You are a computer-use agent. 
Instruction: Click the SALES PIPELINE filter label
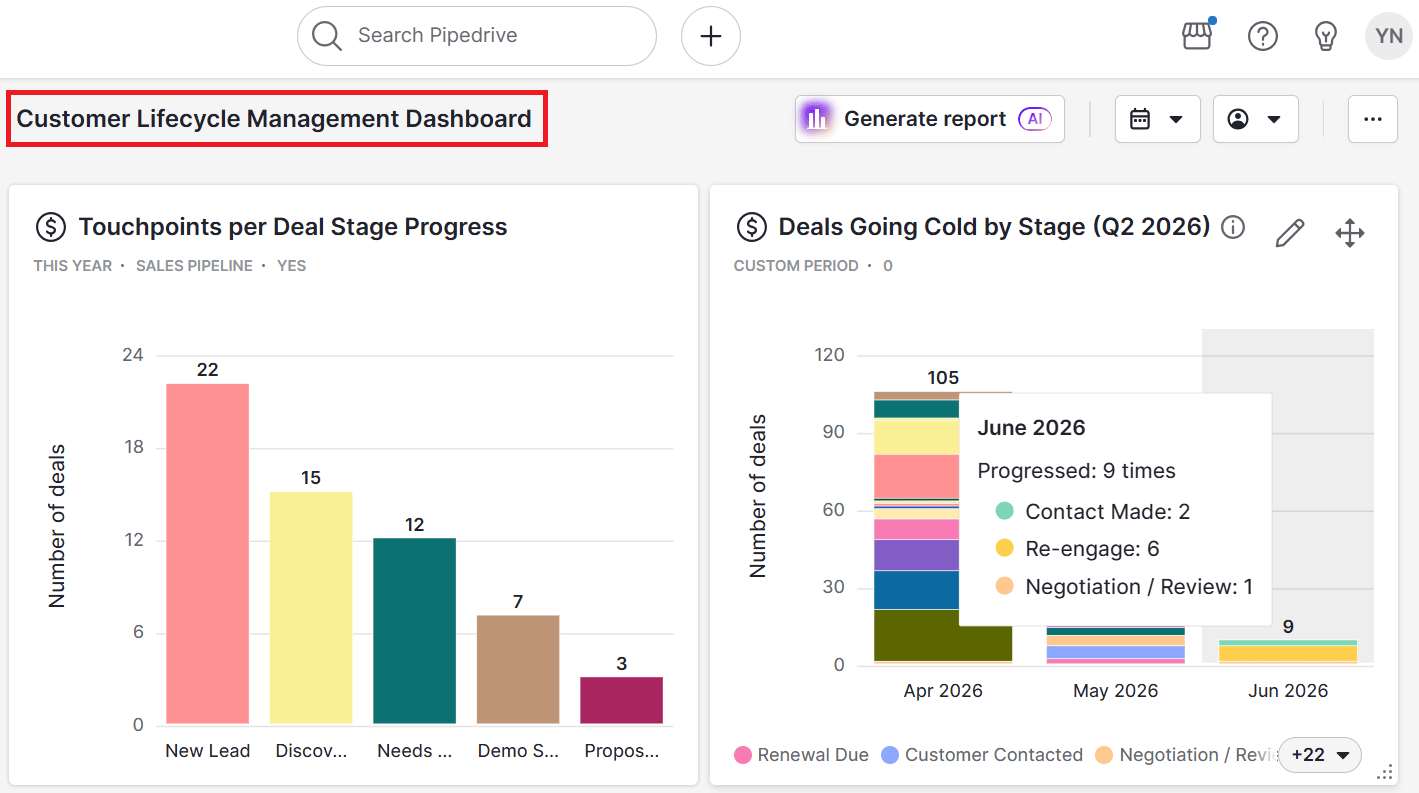pyautogui.click(x=194, y=266)
